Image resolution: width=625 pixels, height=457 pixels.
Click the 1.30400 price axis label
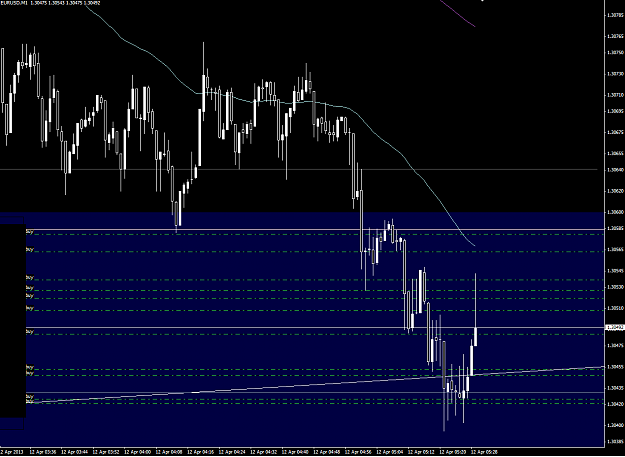pyautogui.click(x=615, y=425)
